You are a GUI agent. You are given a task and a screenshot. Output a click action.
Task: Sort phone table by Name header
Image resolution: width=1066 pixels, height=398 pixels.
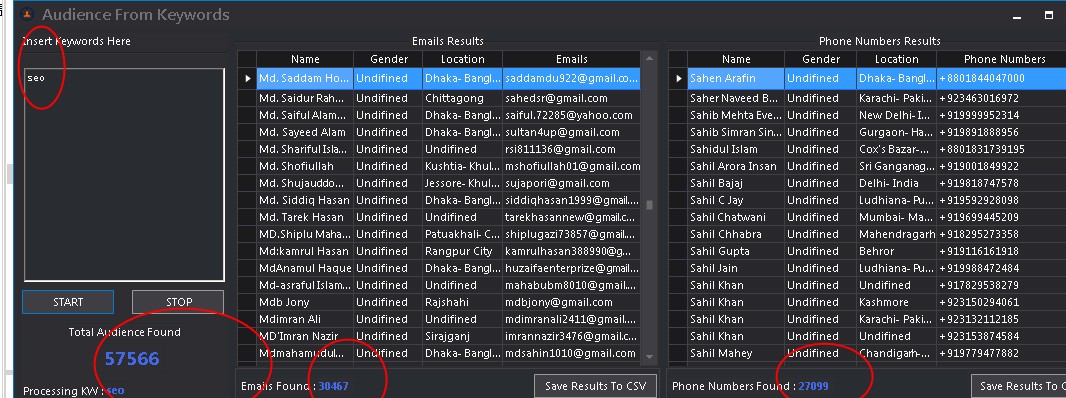pyautogui.click(x=736, y=59)
